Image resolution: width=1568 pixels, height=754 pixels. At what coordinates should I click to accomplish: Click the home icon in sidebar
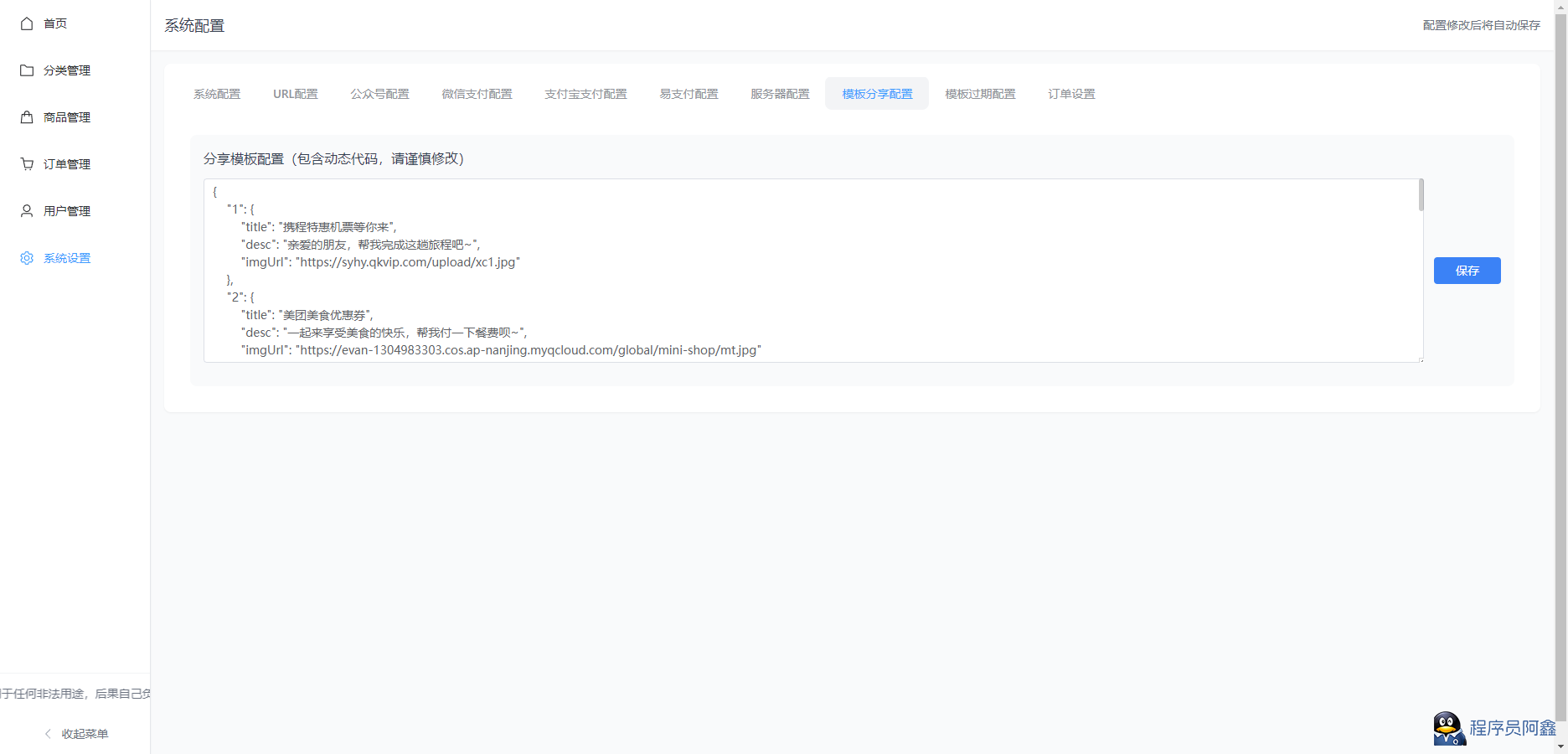click(x=27, y=23)
